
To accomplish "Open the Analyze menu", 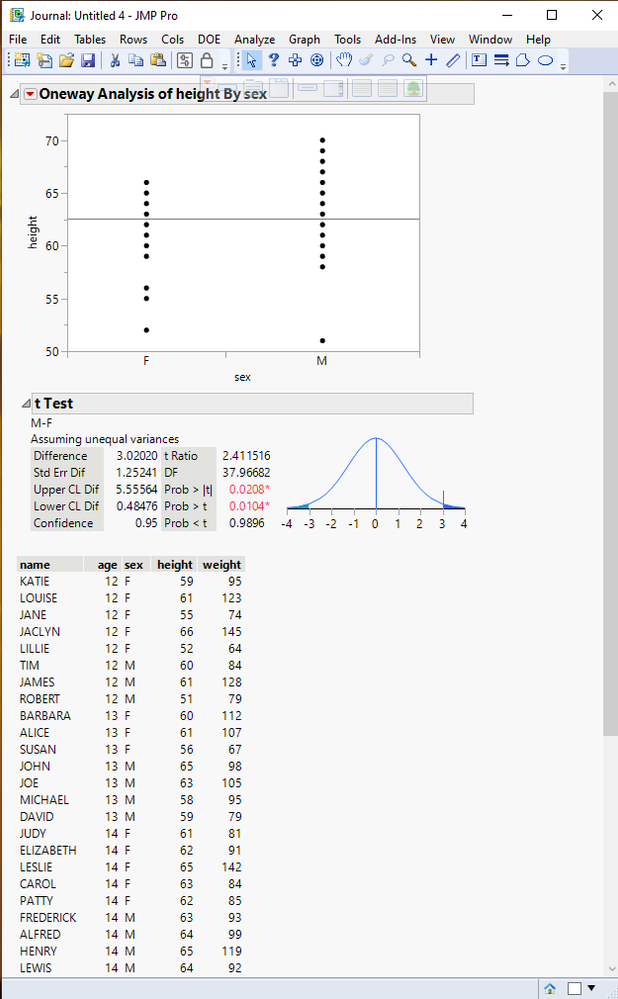I will click(x=254, y=40).
